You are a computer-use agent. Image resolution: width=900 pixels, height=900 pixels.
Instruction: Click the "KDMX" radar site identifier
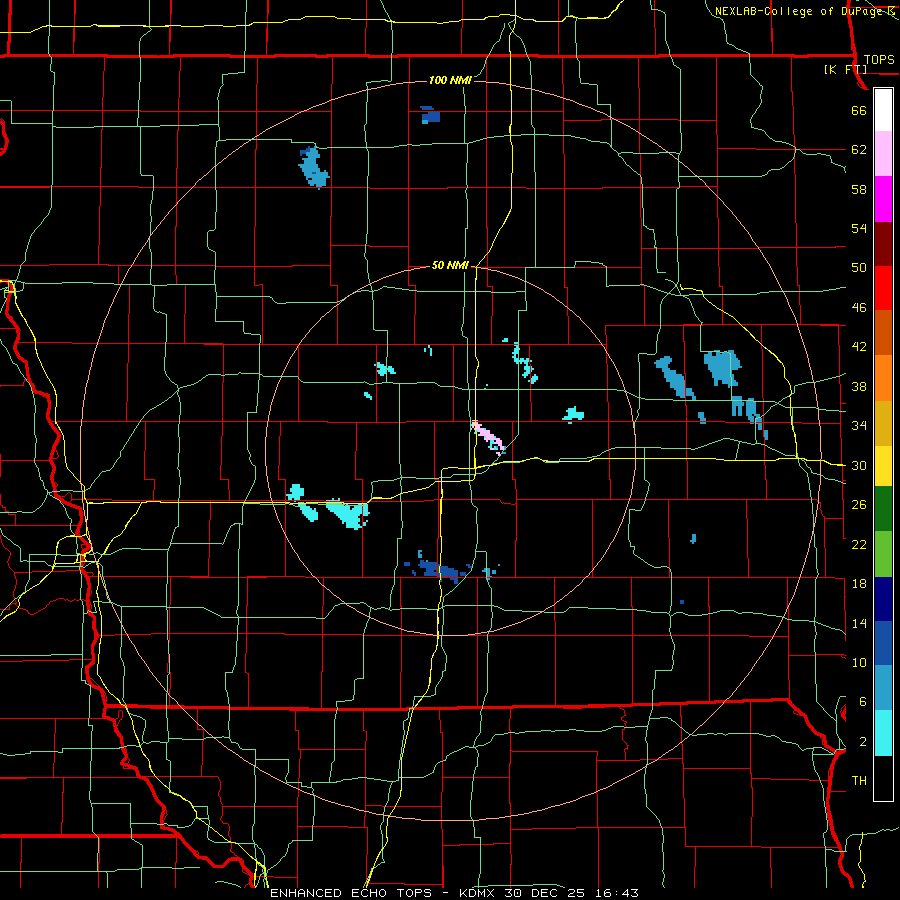(479, 893)
